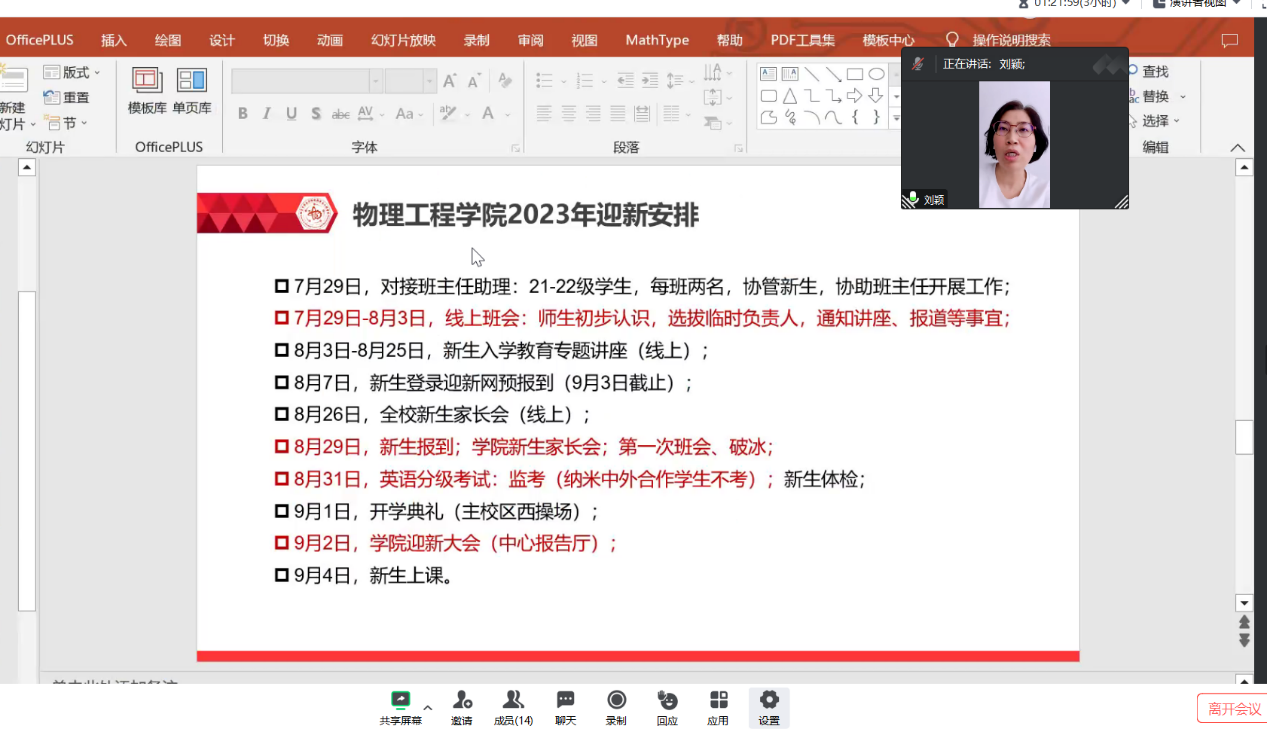Click the next slide double-arrow button
This screenshot has height=732, width=1267.
(x=1244, y=641)
